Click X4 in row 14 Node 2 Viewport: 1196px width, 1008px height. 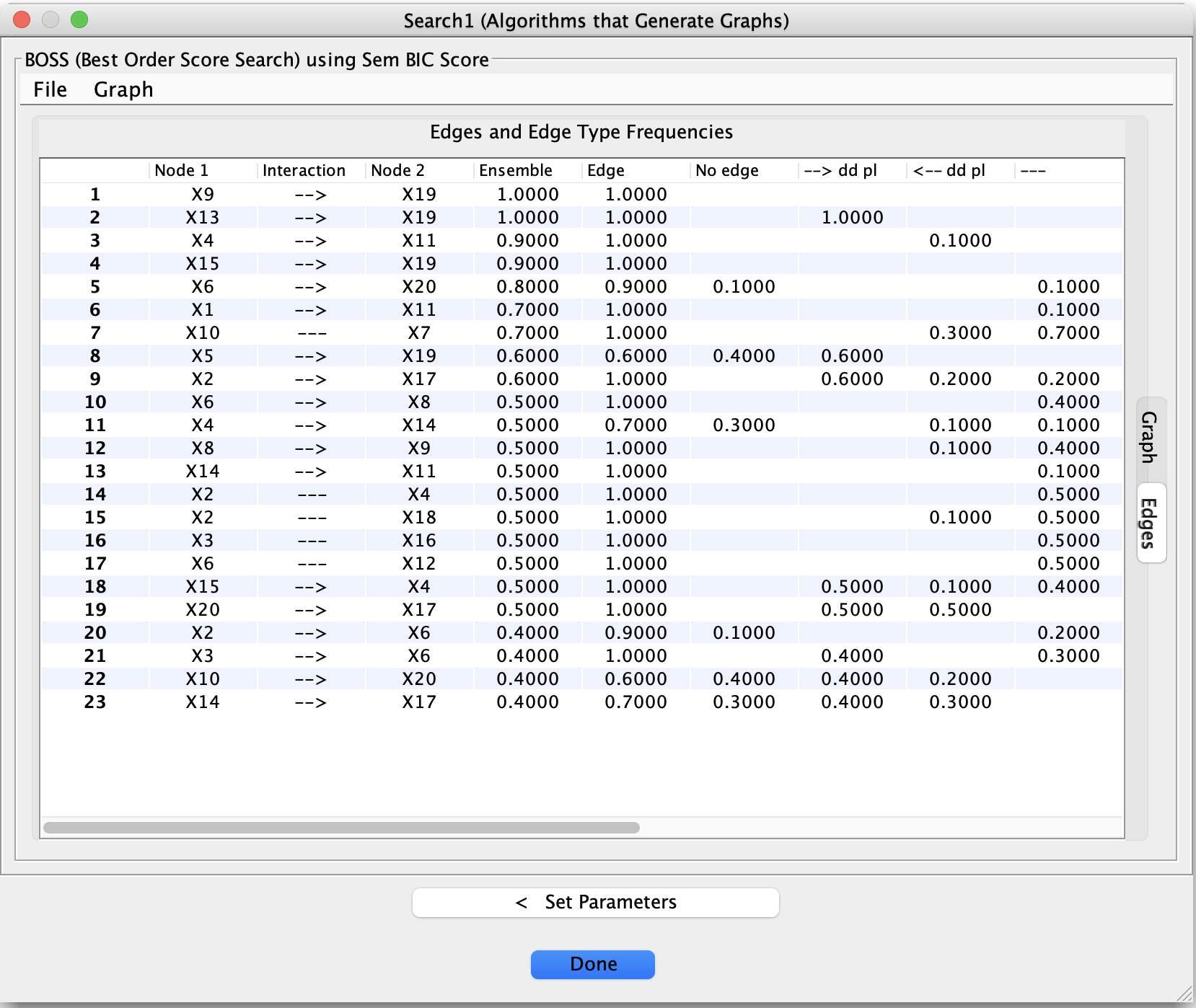click(x=419, y=494)
